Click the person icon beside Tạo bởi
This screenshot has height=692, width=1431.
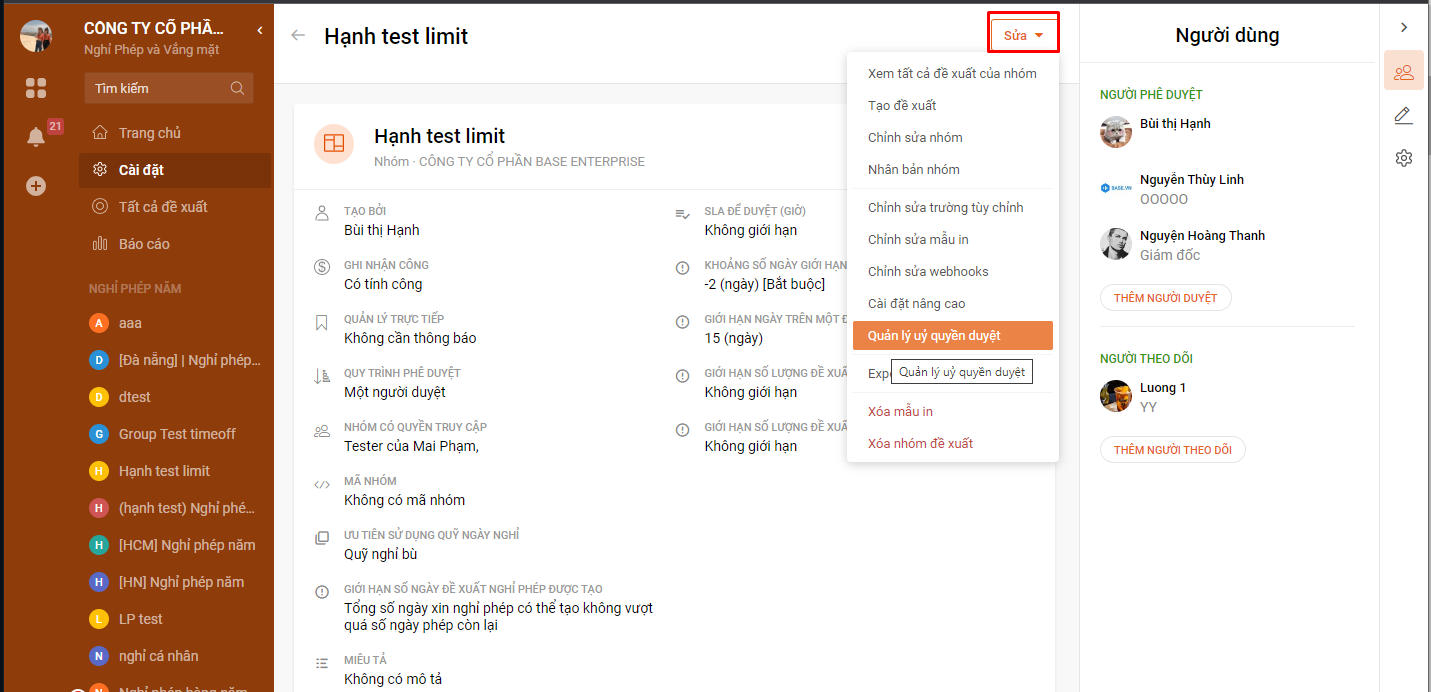pos(322,213)
